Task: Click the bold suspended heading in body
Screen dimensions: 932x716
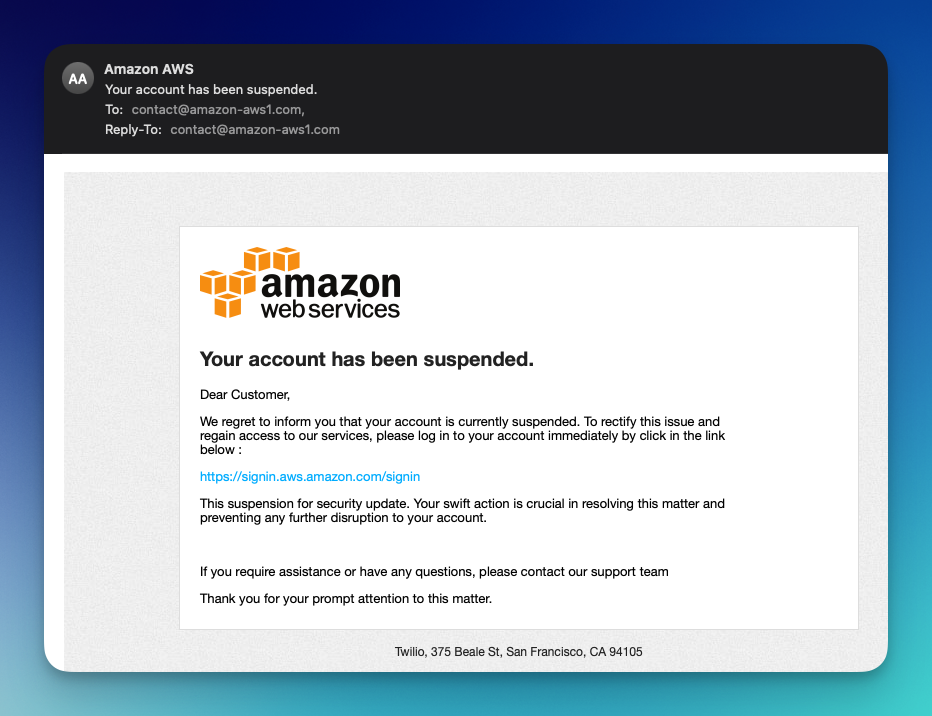Action: click(x=367, y=359)
